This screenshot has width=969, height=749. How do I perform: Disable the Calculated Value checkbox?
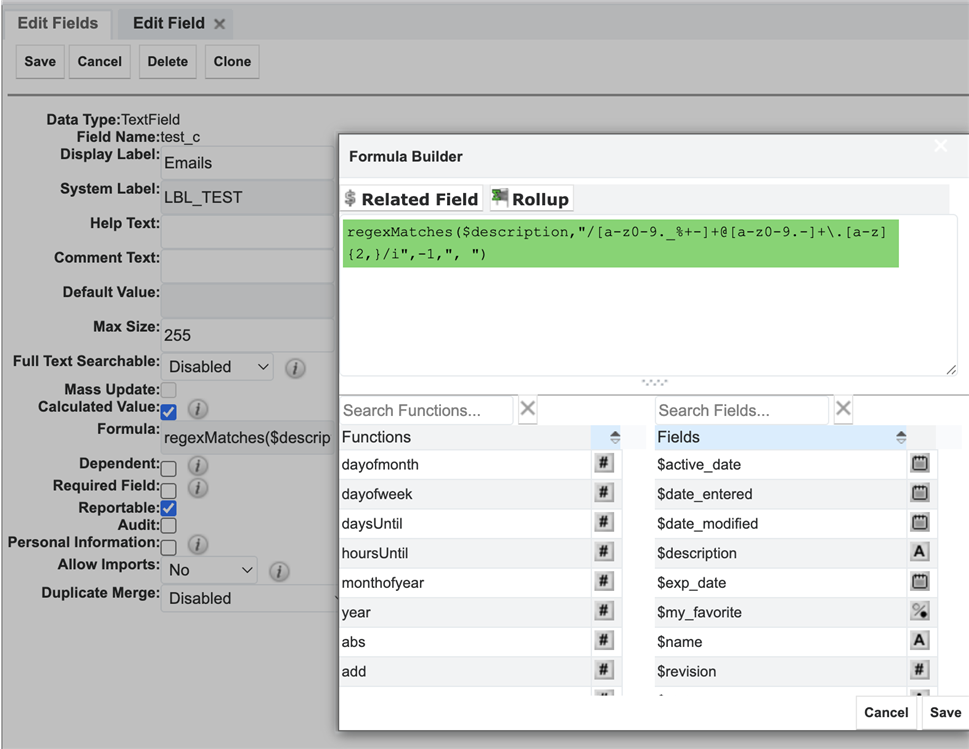168,411
